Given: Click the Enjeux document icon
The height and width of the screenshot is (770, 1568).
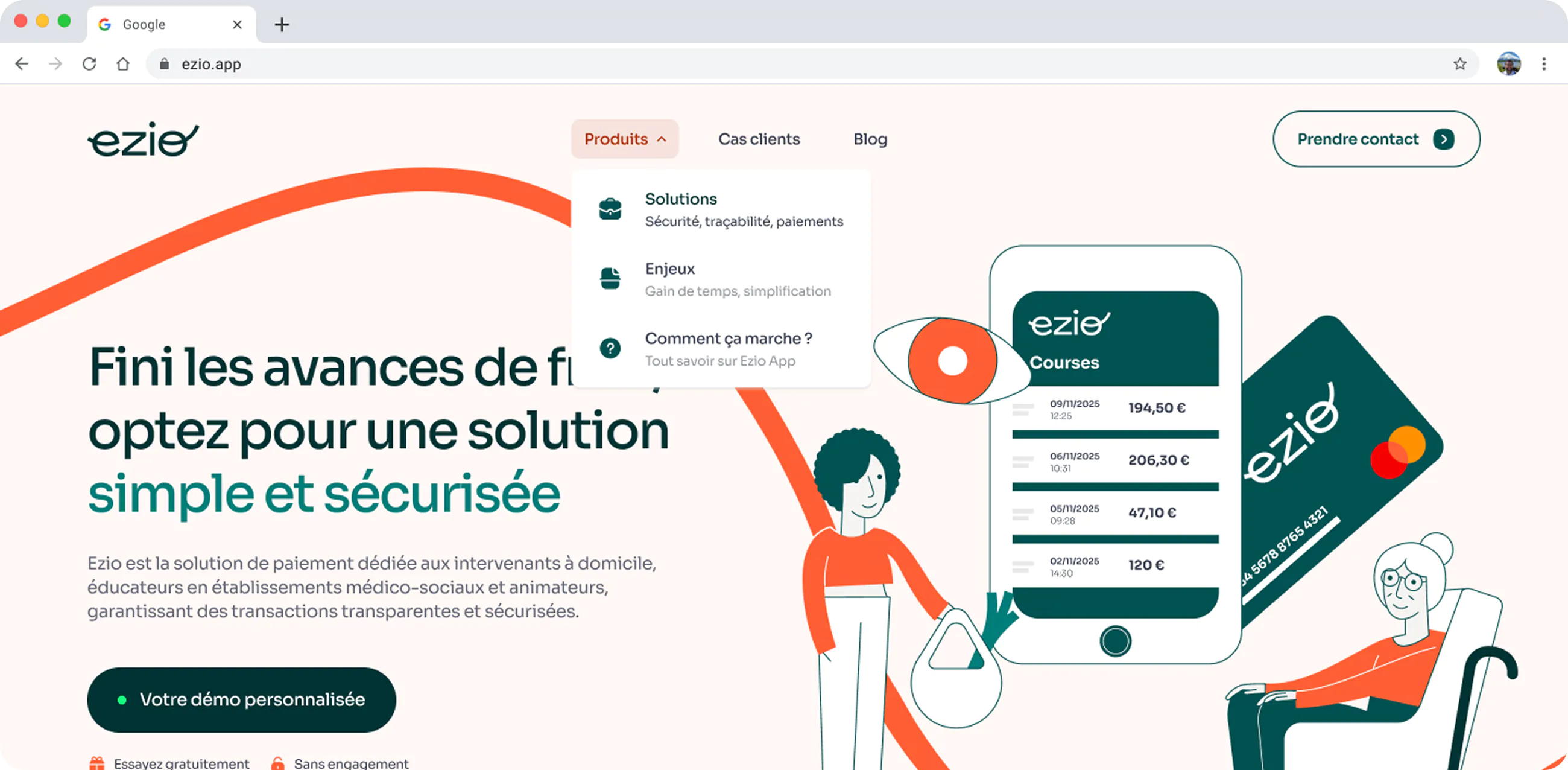Looking at the screenshot, I should click(610, 278).
